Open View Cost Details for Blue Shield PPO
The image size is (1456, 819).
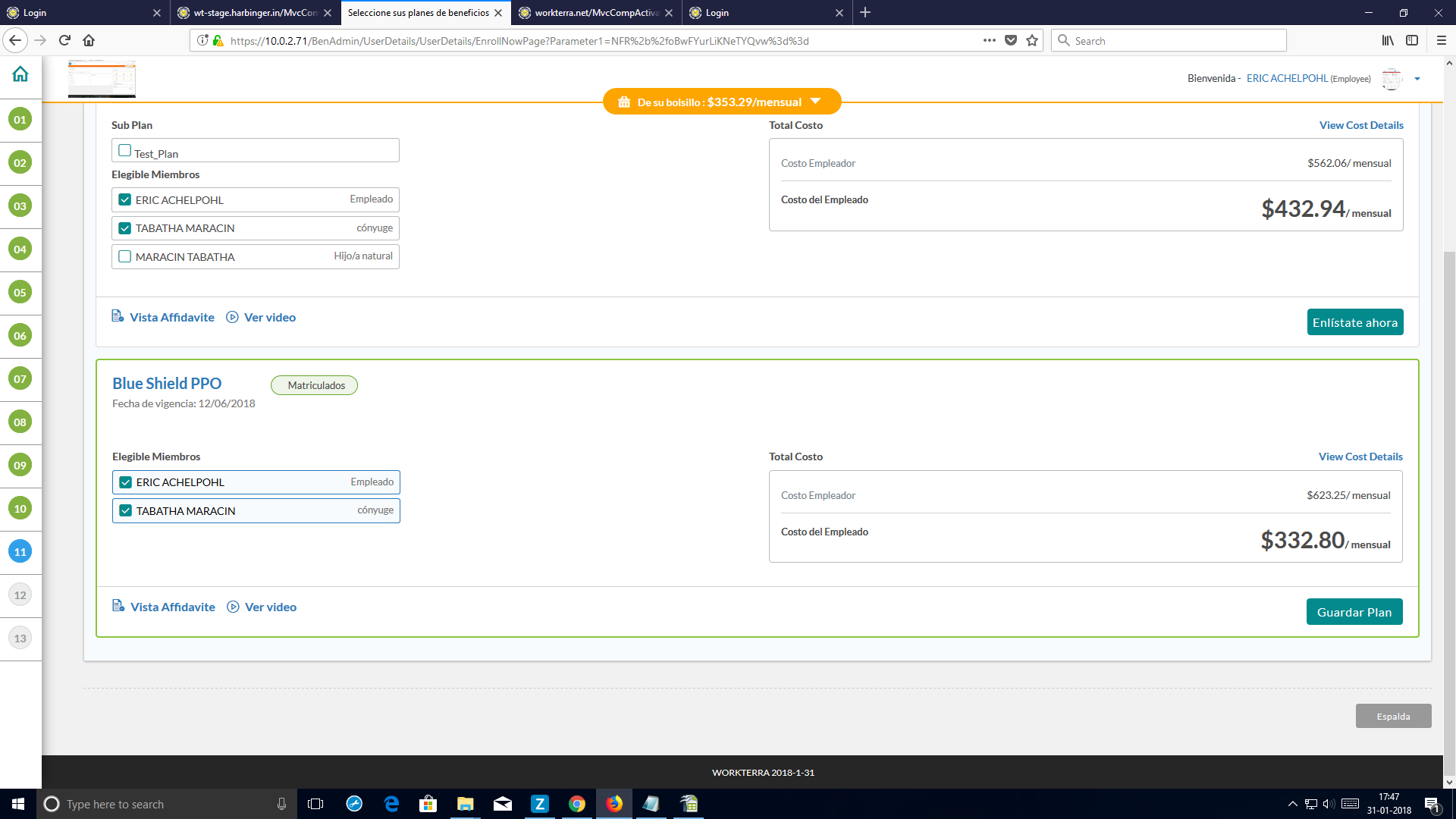(1360, 457)
